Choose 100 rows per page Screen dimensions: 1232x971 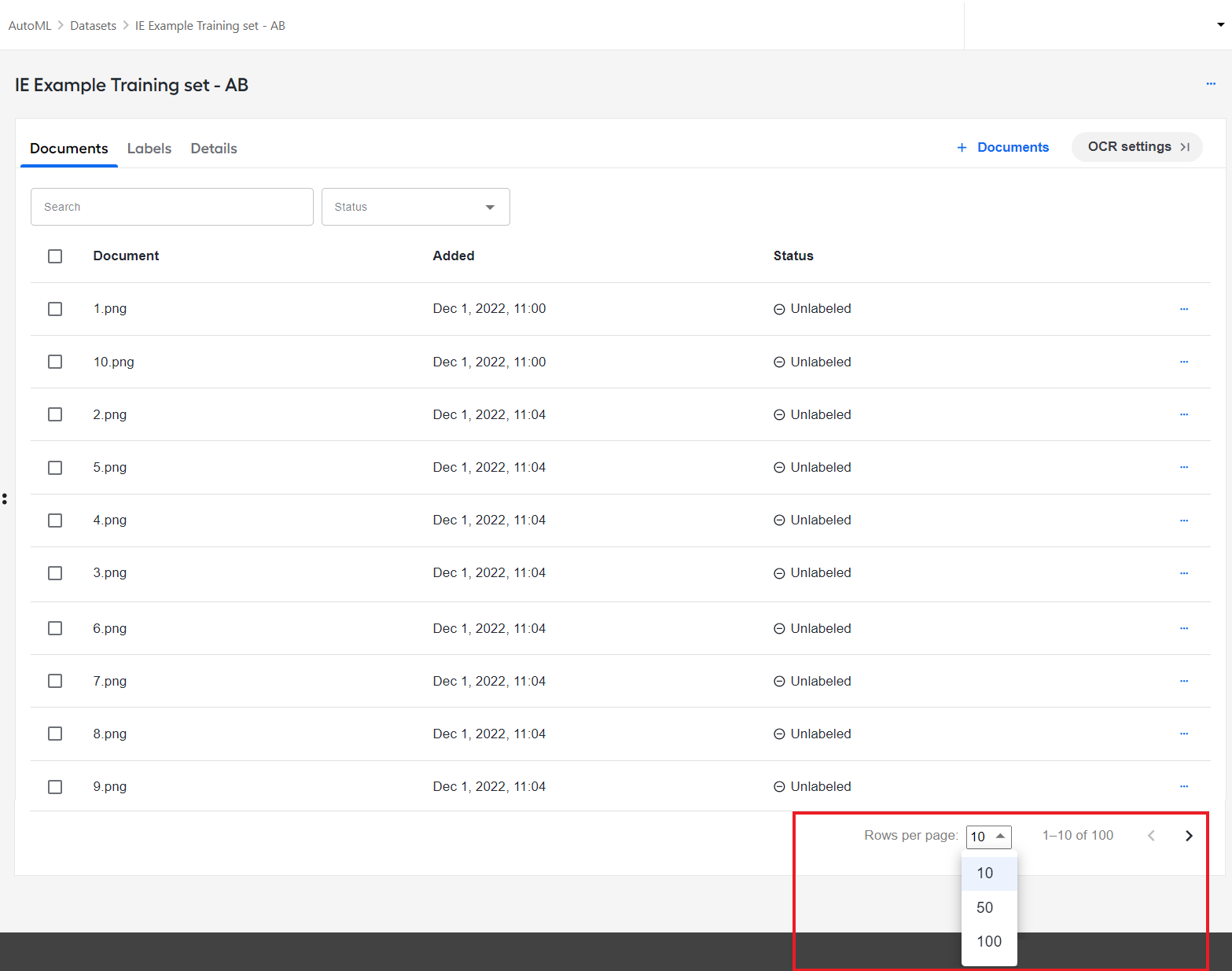click(x=989, y=941)
